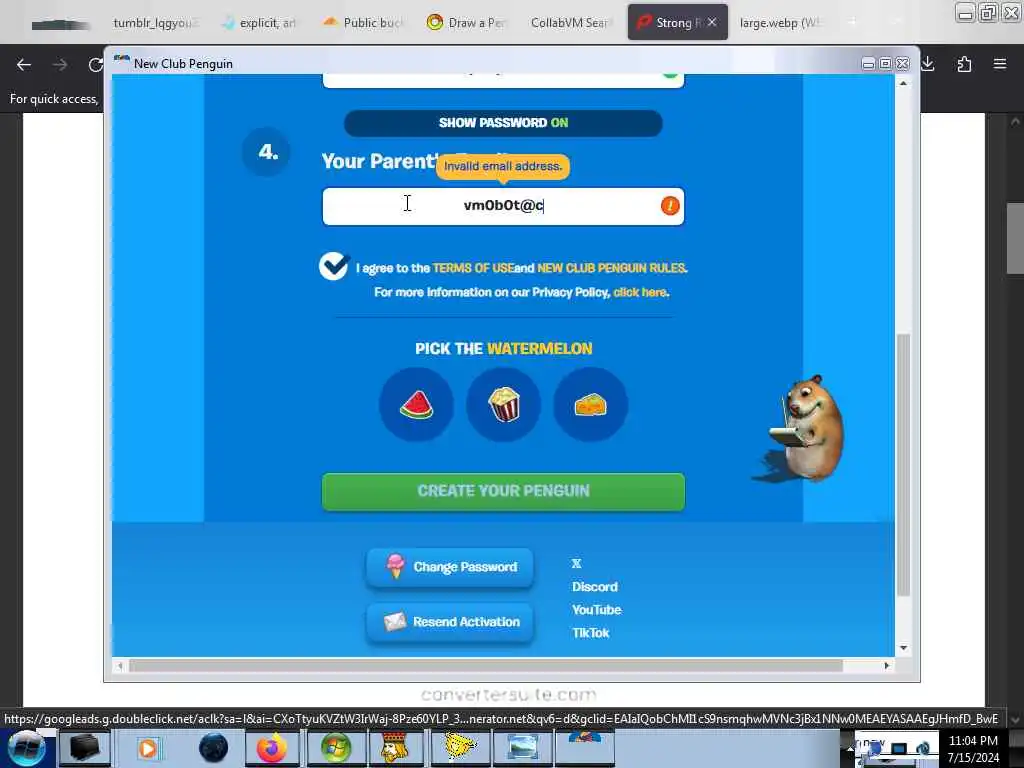Switch to the CollabVM Search tab
Viewport: 1024px width, 768px height.
(x=570, y=23)
